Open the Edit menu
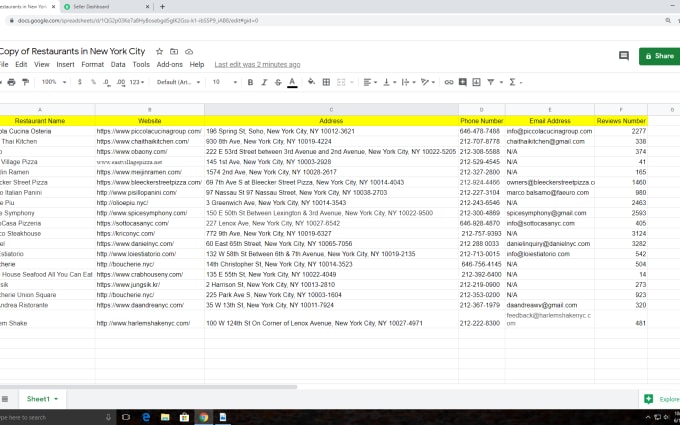 tap(21, 64)
